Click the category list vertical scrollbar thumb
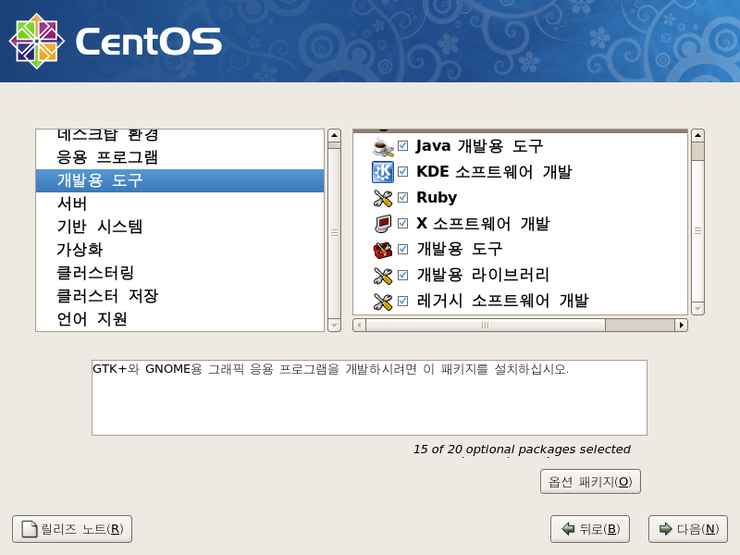The width and height of the screenshot is (740, 555). click(334, 233)
